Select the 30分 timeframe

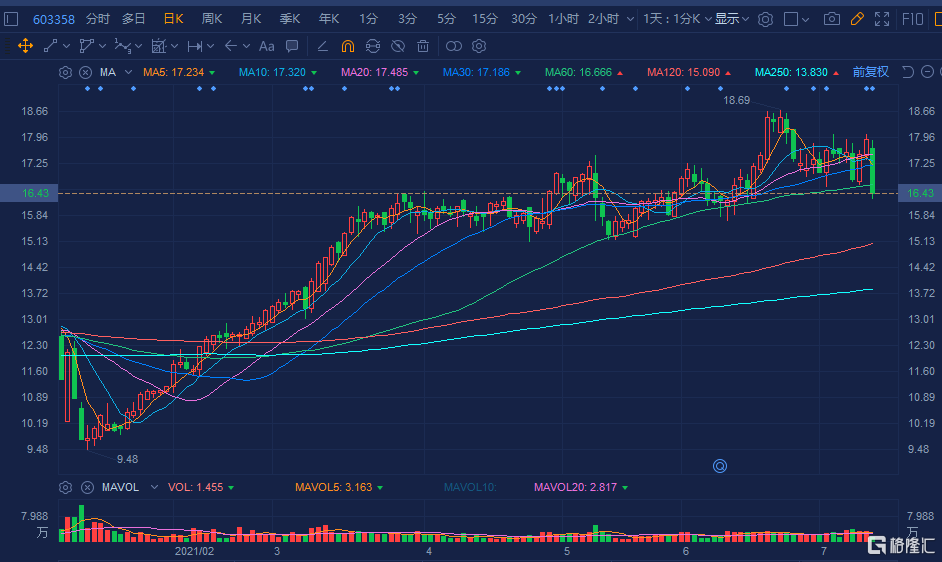point(524,19)
